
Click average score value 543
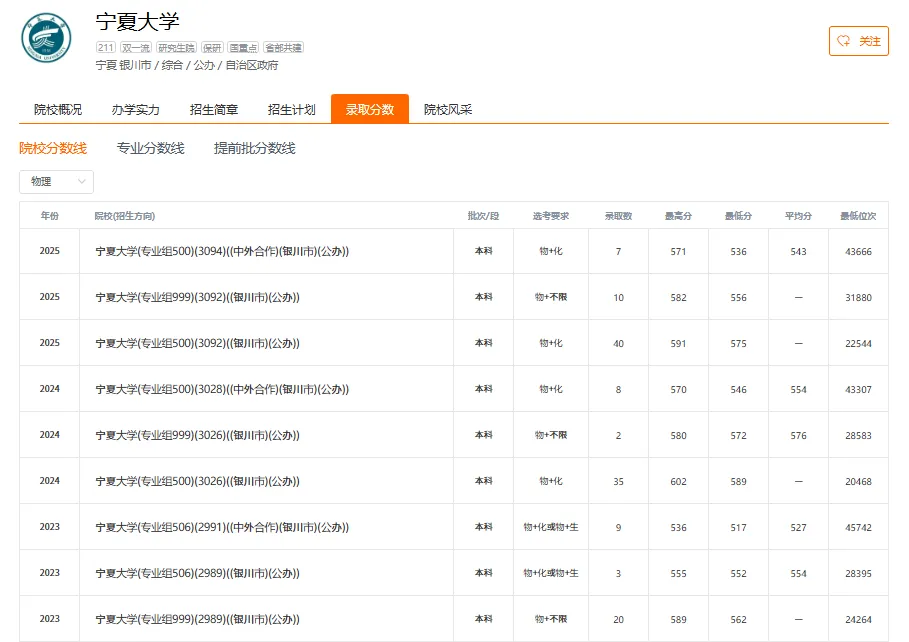pos(798,252)
